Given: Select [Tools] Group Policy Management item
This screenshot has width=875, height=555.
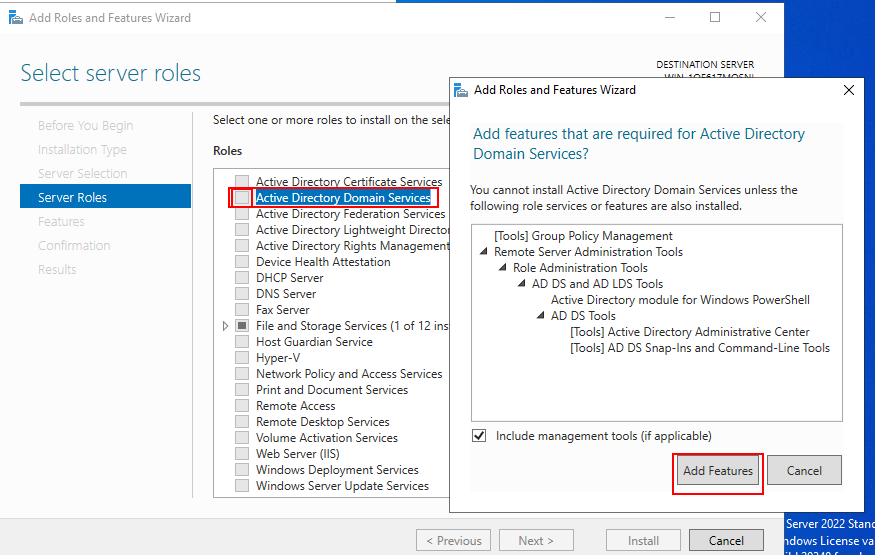Looking at the screenshot, I should pyautogui.click(x=583, y=236).
